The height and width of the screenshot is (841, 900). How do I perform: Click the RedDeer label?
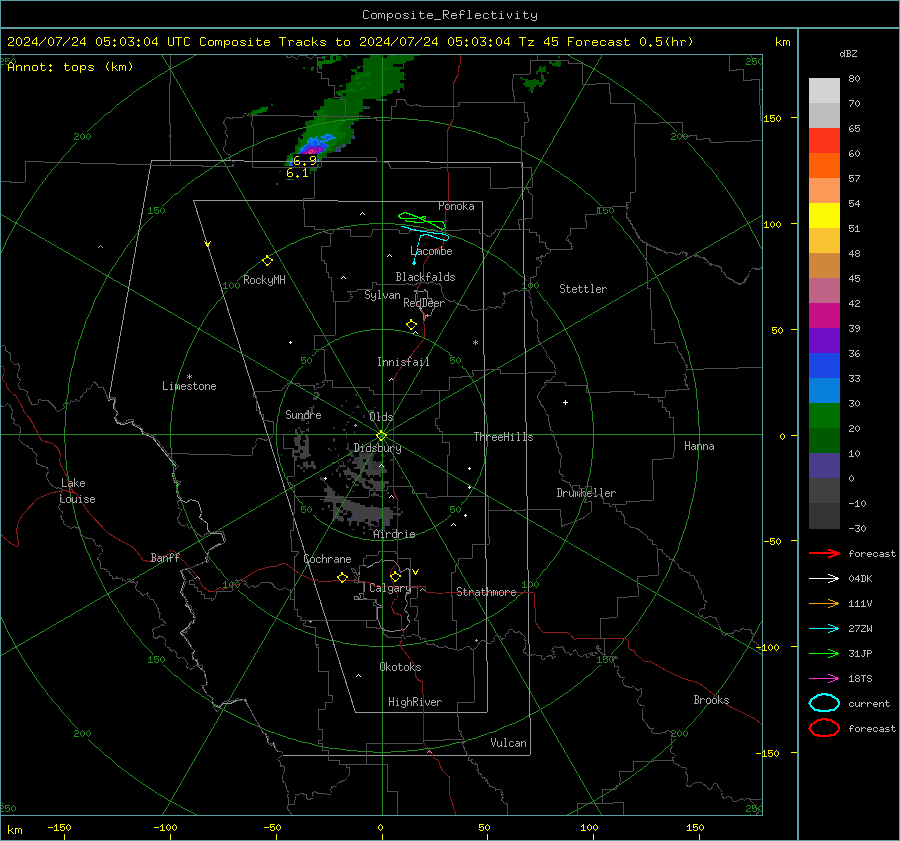point(424,303)
